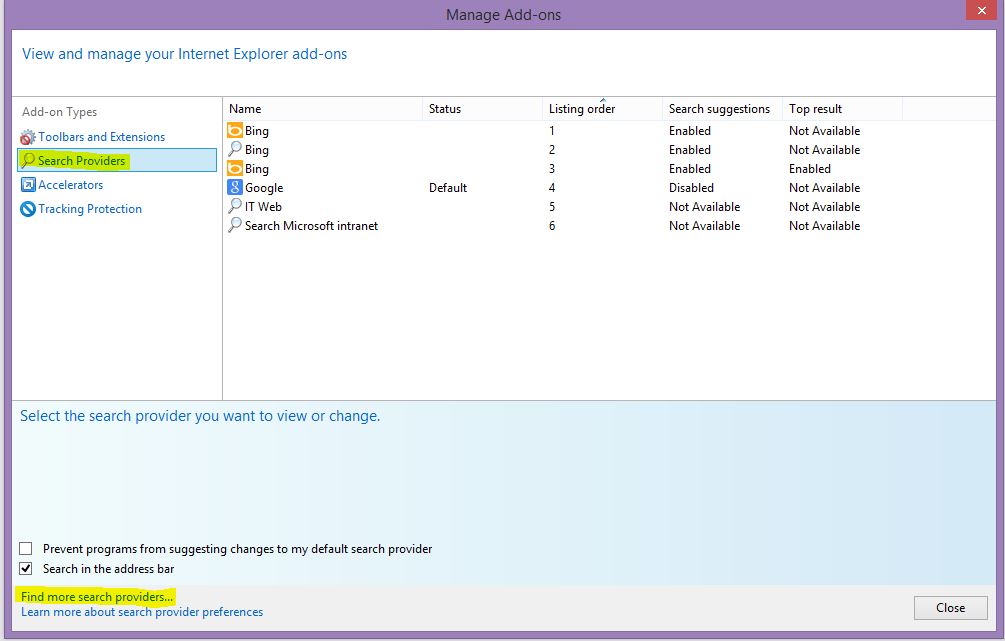Click the magnifier icon of Bing row 2
This screenshot has height=641, width=1005.
pyautogui.click(x=235, y=149)
